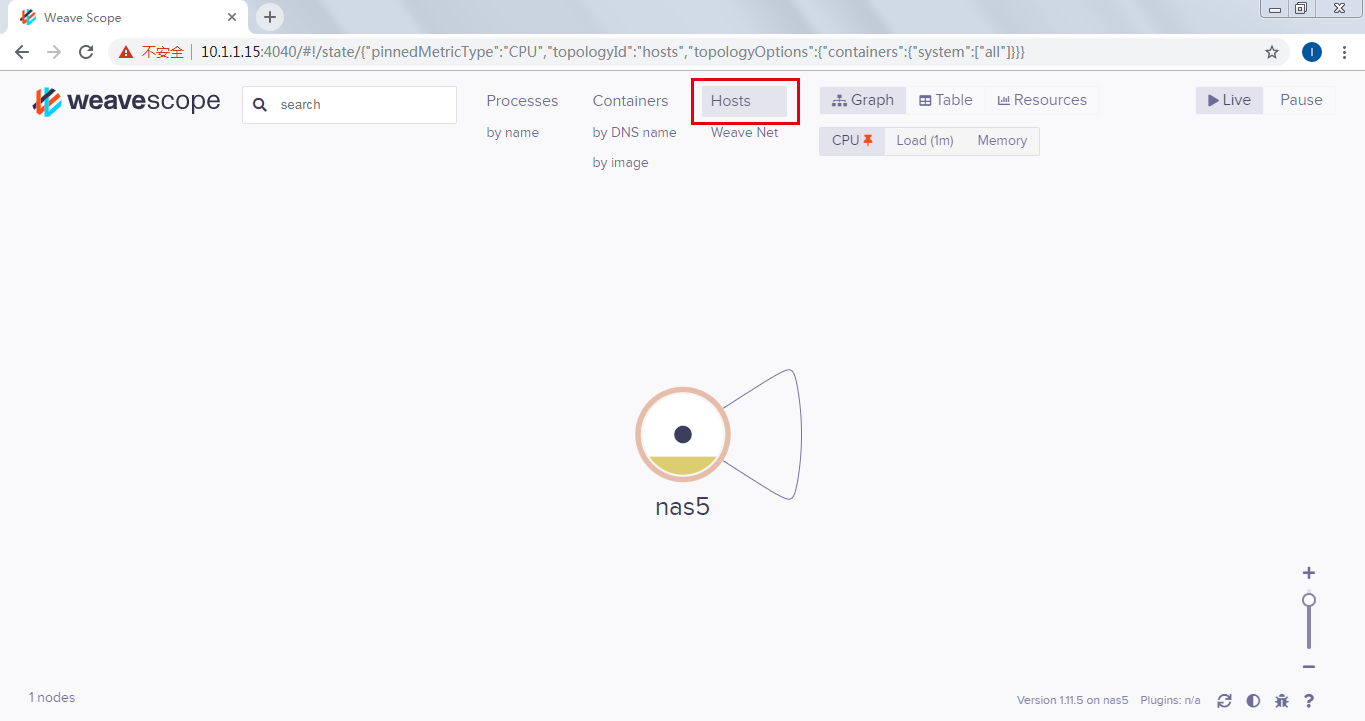Screen dimensions: 1365x721
Task: Pause live updates
Action: (1301, 100)
